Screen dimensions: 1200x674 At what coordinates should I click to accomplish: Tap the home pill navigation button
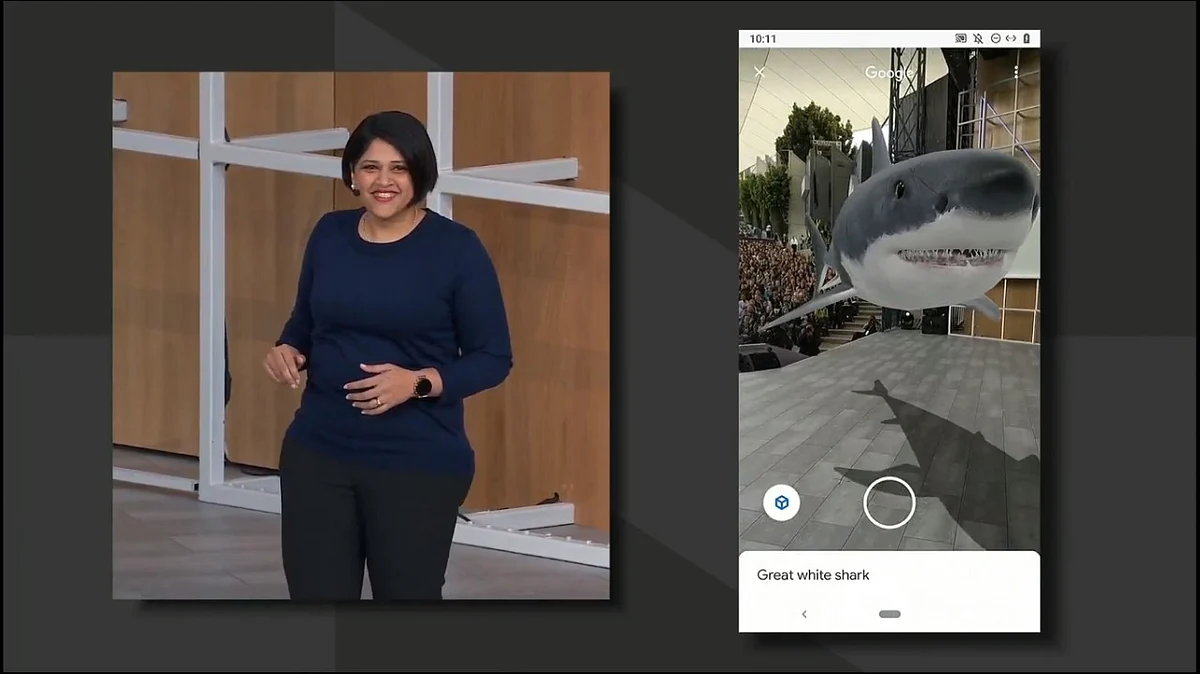(889, 614)
